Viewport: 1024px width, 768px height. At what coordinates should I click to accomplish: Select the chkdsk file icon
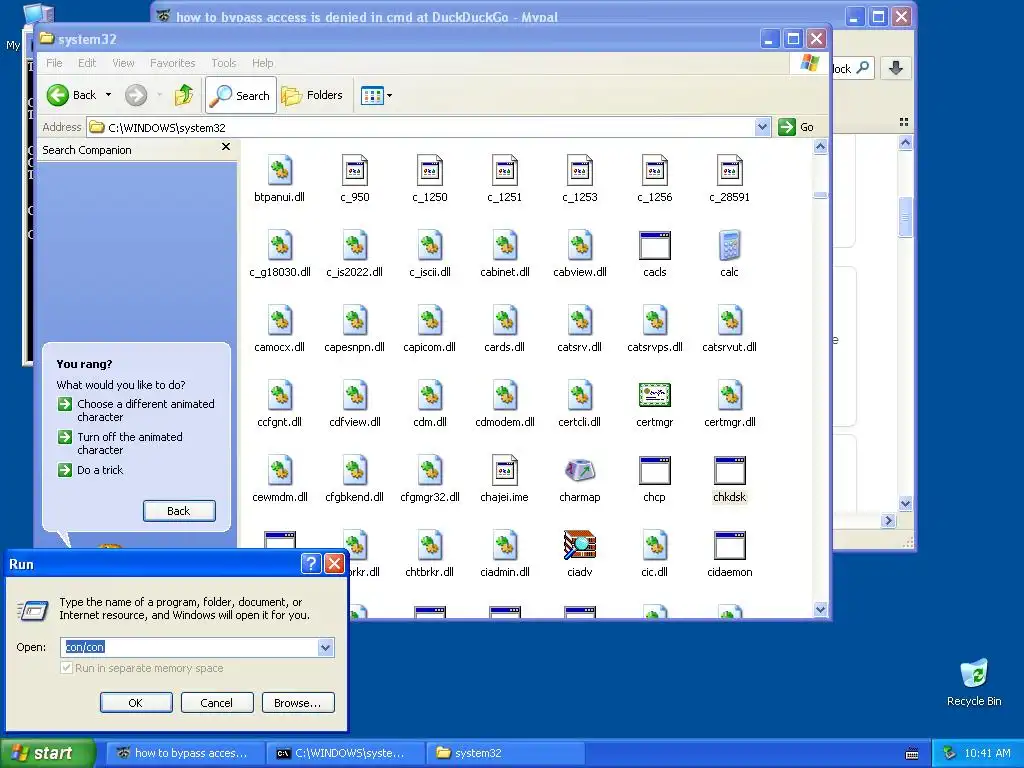point(729,471)
